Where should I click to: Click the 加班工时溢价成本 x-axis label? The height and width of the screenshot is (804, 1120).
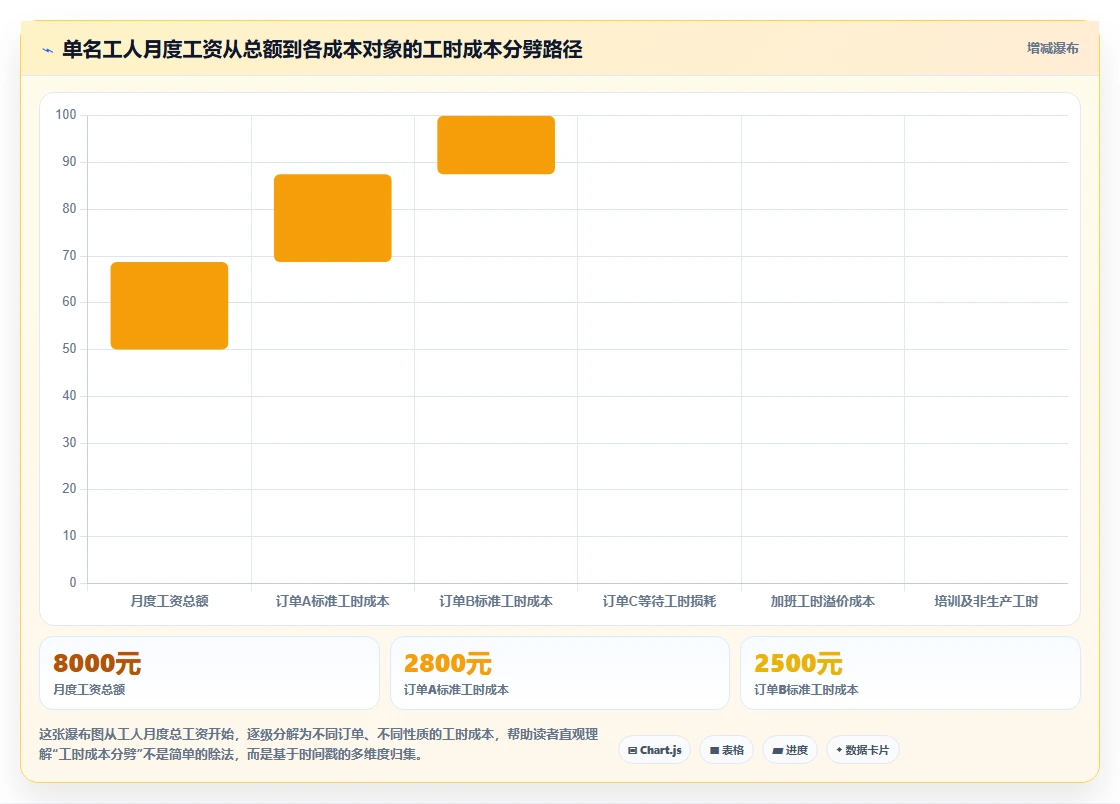823,601
